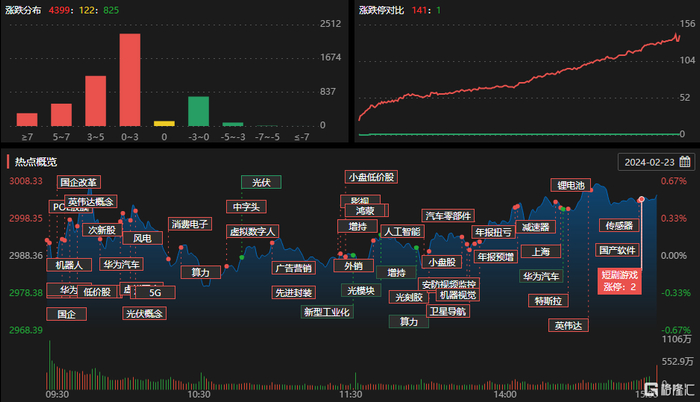700x402 pixels.
Task: Select the 传感器 tag
Action: click(619, 226)
